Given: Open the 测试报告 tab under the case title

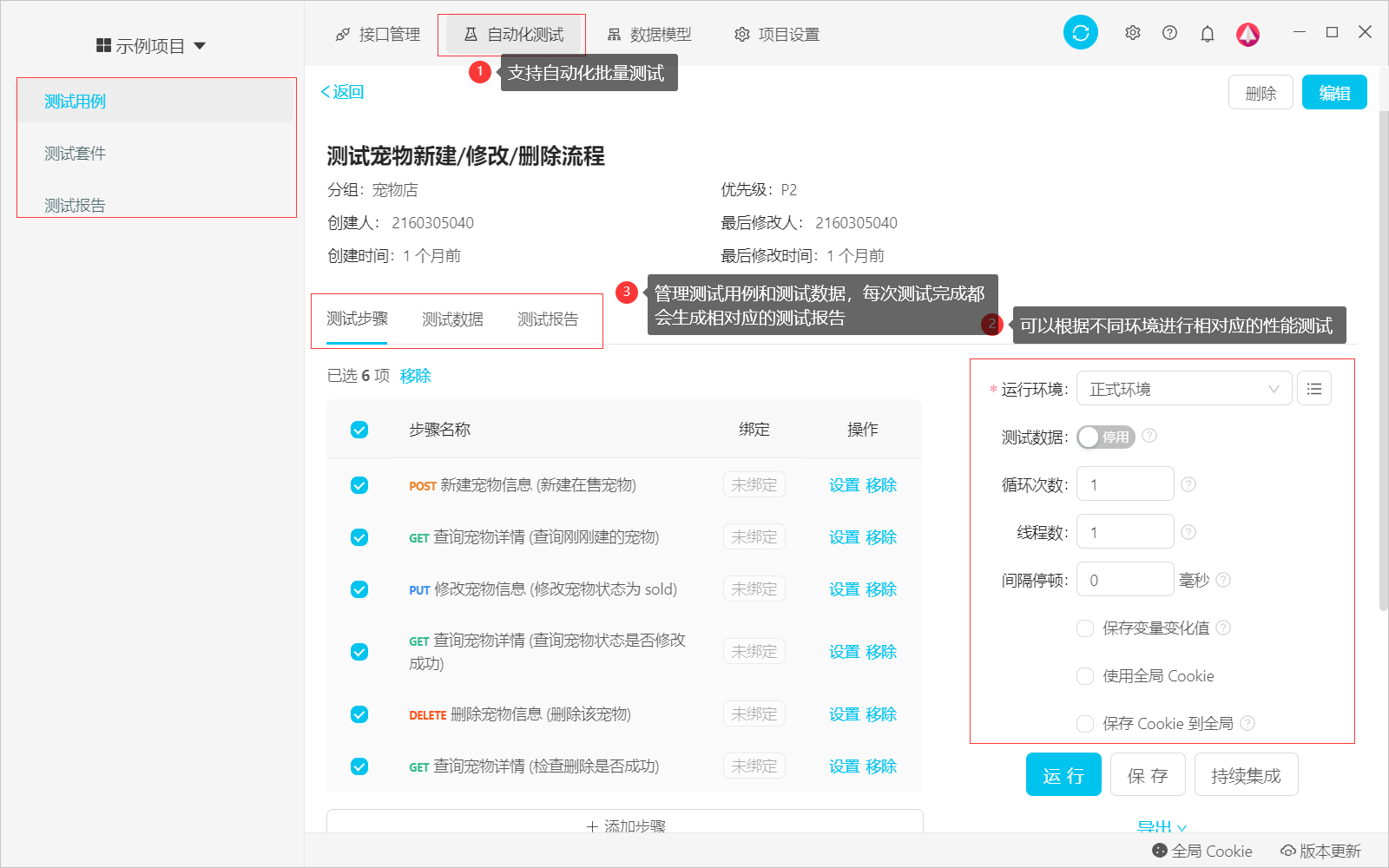Looking at the screenshot, I should [548, 319].
